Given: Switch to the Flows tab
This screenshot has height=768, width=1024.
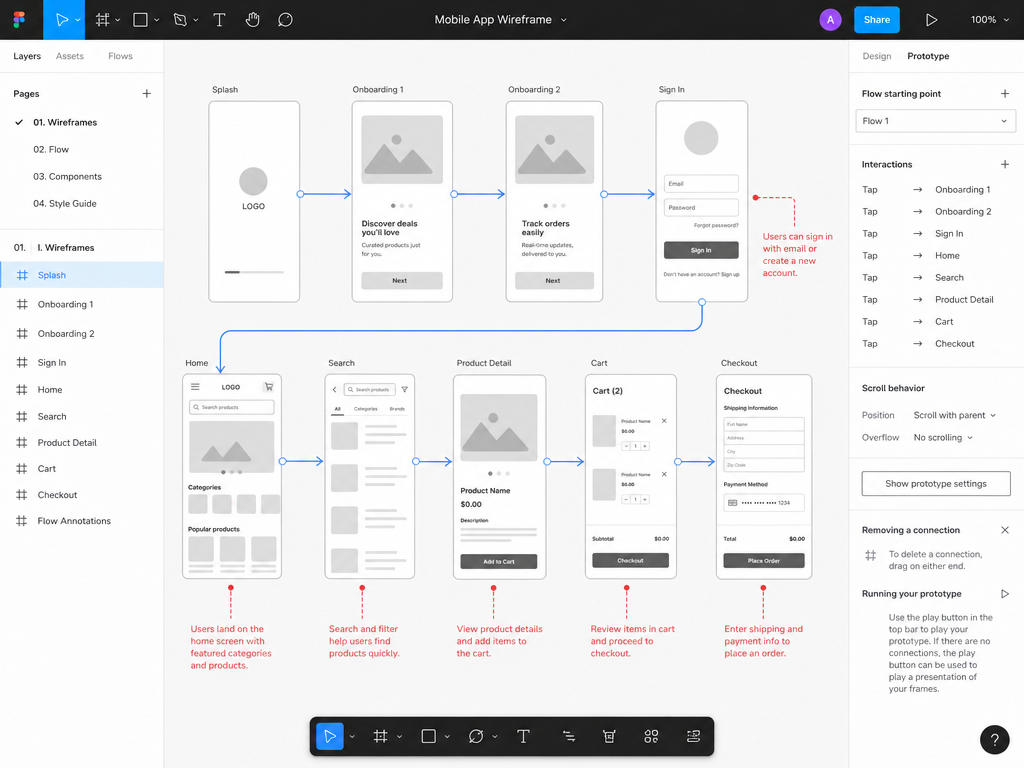Looking at the screenshot, I should 120,56.
